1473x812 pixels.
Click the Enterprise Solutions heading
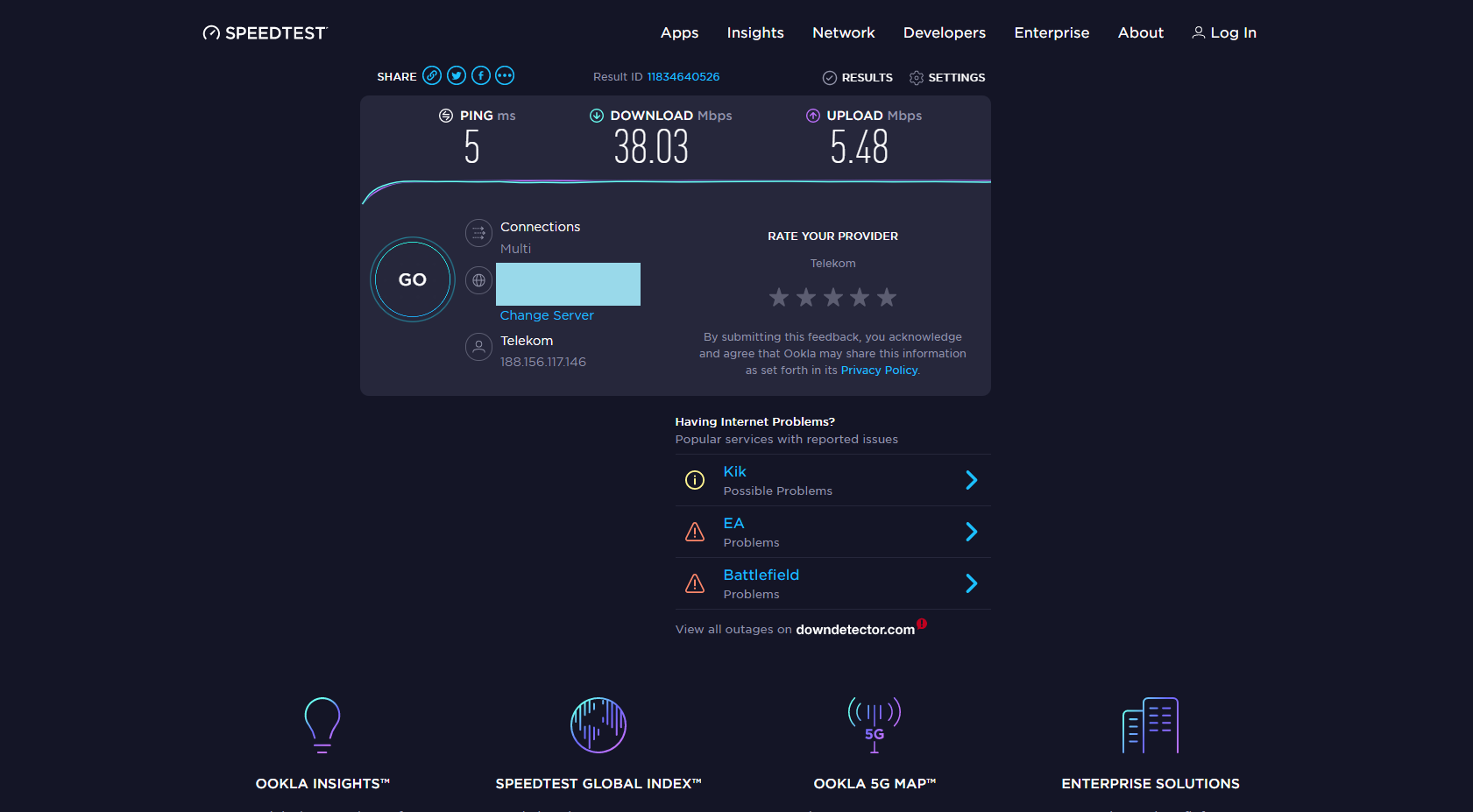pyautogui.click(x=1151, y=784)
